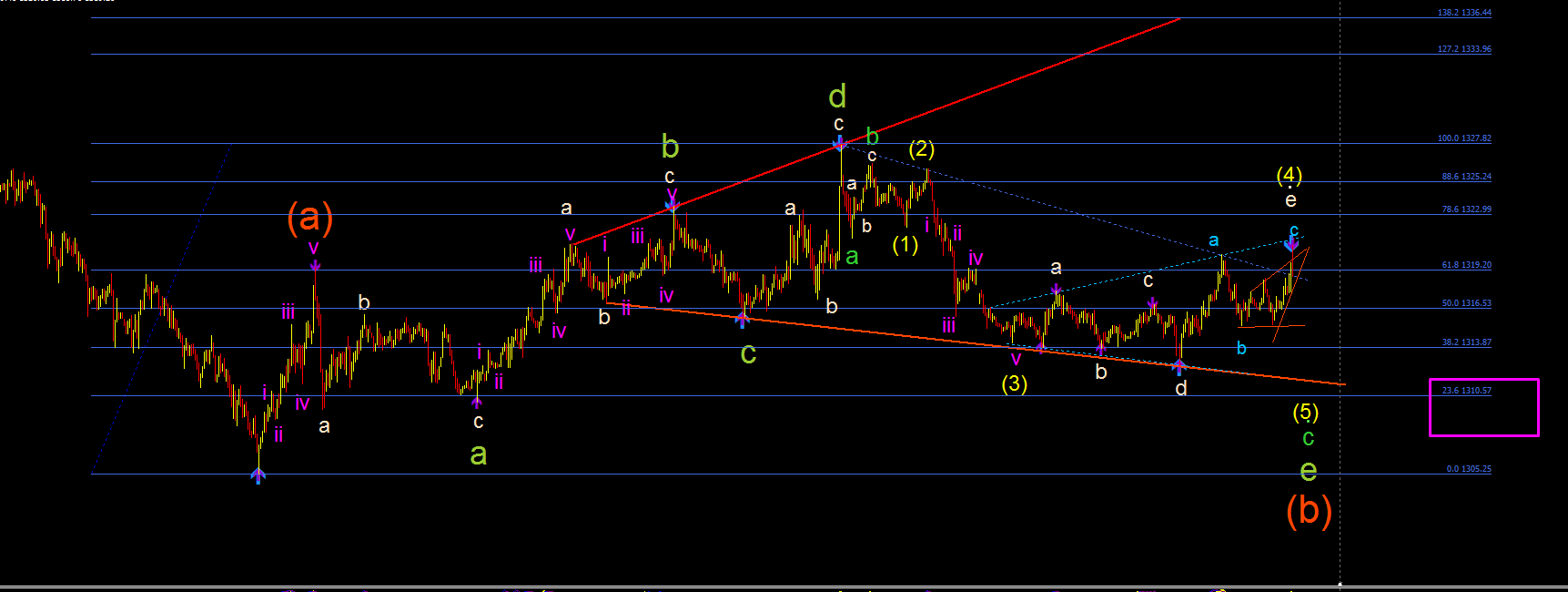Click the 23.6 1310.57 retracement label
The image size is (1568, 592).
point(1466,391)
